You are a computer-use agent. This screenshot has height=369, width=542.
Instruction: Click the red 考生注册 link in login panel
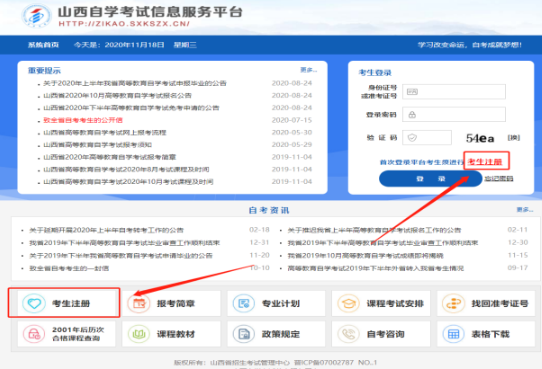pyautogui.click(x=485, y=162)
